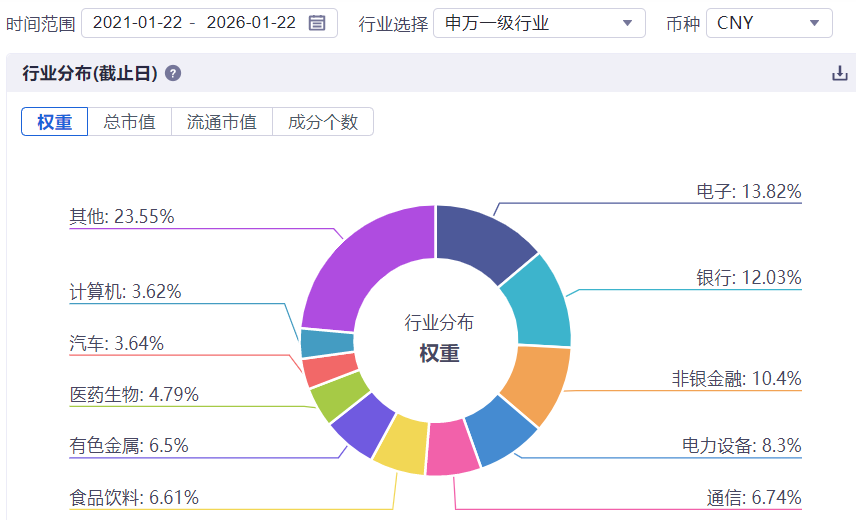Click the help question mark icon
The image size is (856, 520).
tap(173, 73)
